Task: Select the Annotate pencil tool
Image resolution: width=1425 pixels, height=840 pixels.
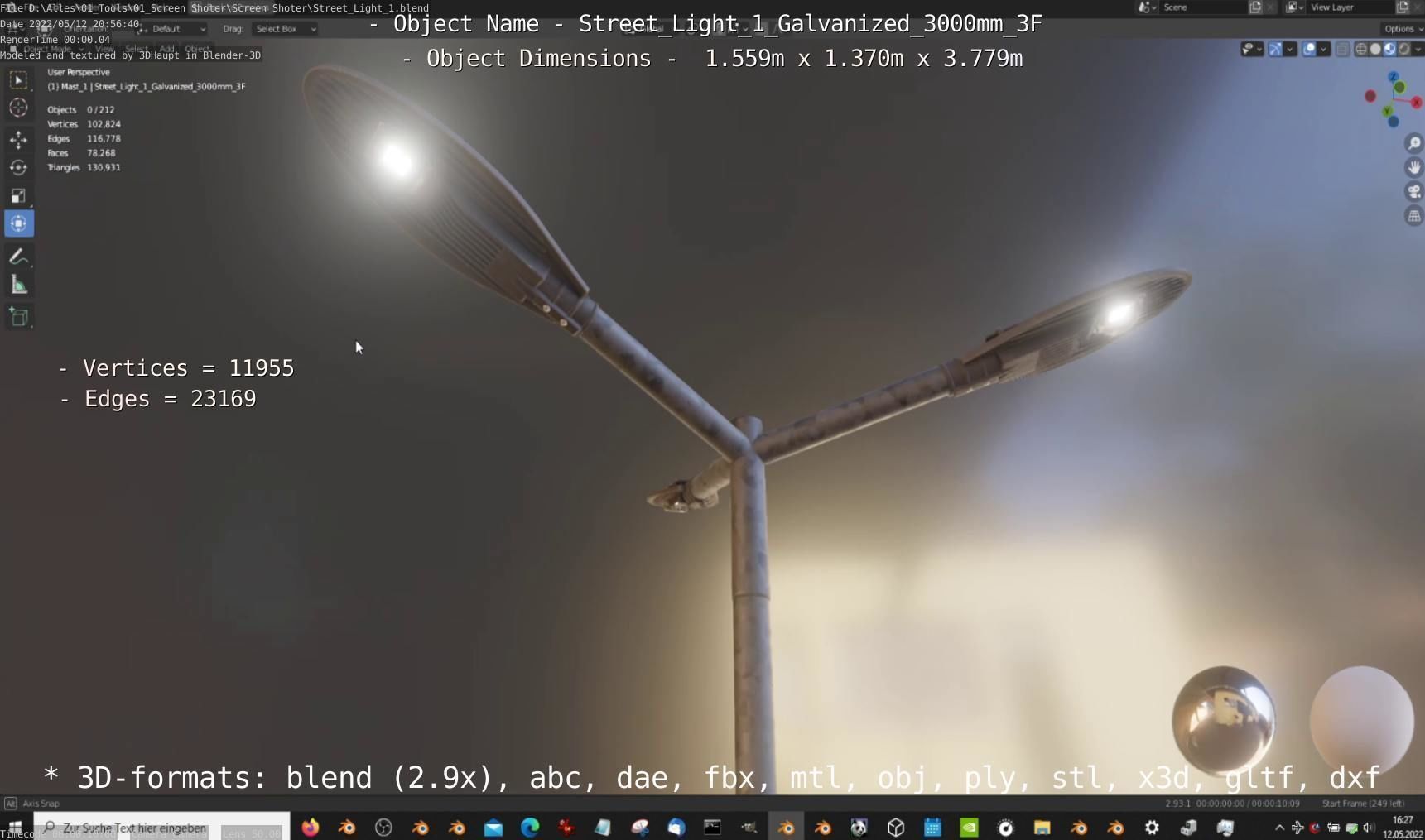Action: (18, 257)
